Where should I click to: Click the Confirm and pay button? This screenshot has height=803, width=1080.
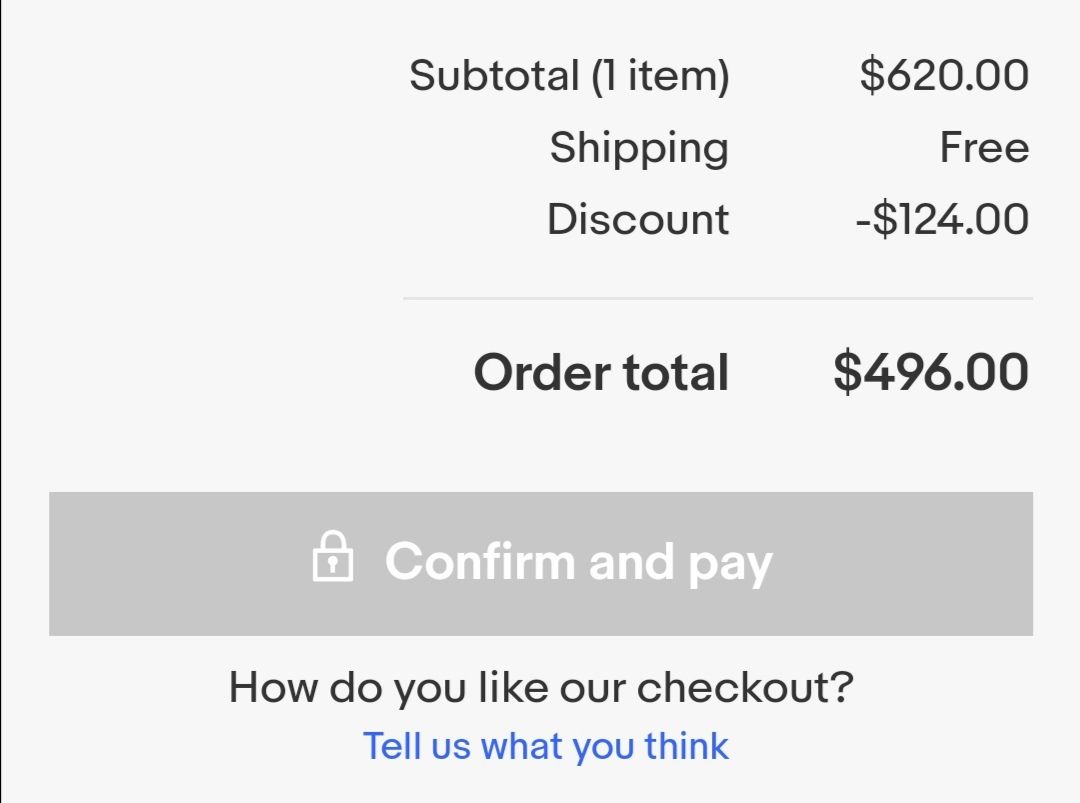(x=541, y=563)
